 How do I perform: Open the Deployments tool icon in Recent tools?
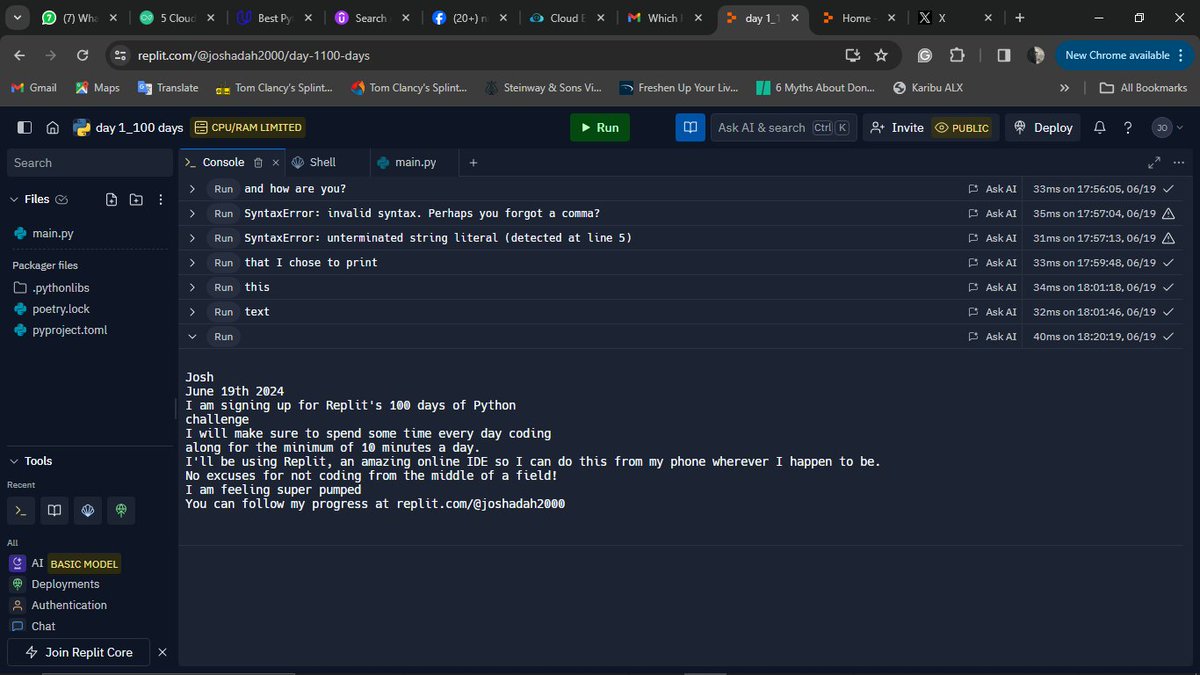click(x=122, y=510)
